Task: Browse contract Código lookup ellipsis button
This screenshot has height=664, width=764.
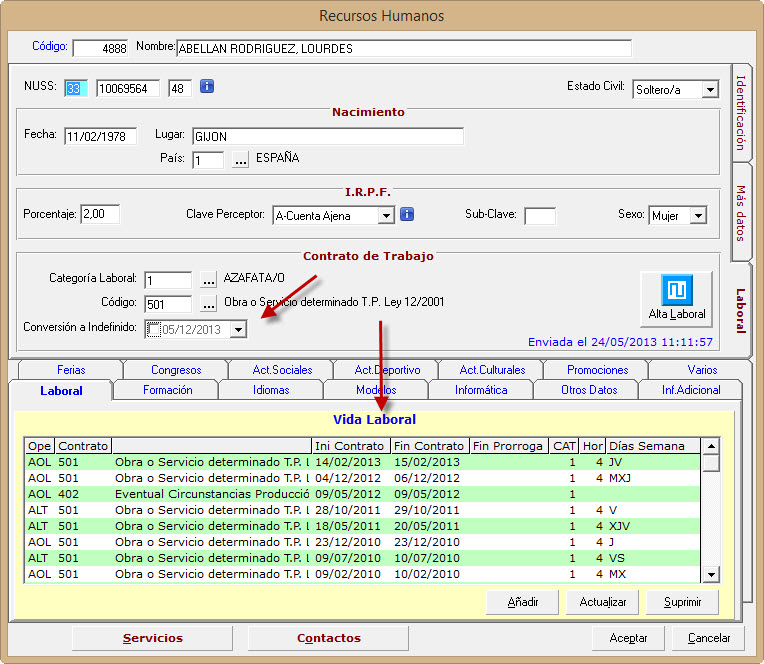Action: [x=209, y=304]
